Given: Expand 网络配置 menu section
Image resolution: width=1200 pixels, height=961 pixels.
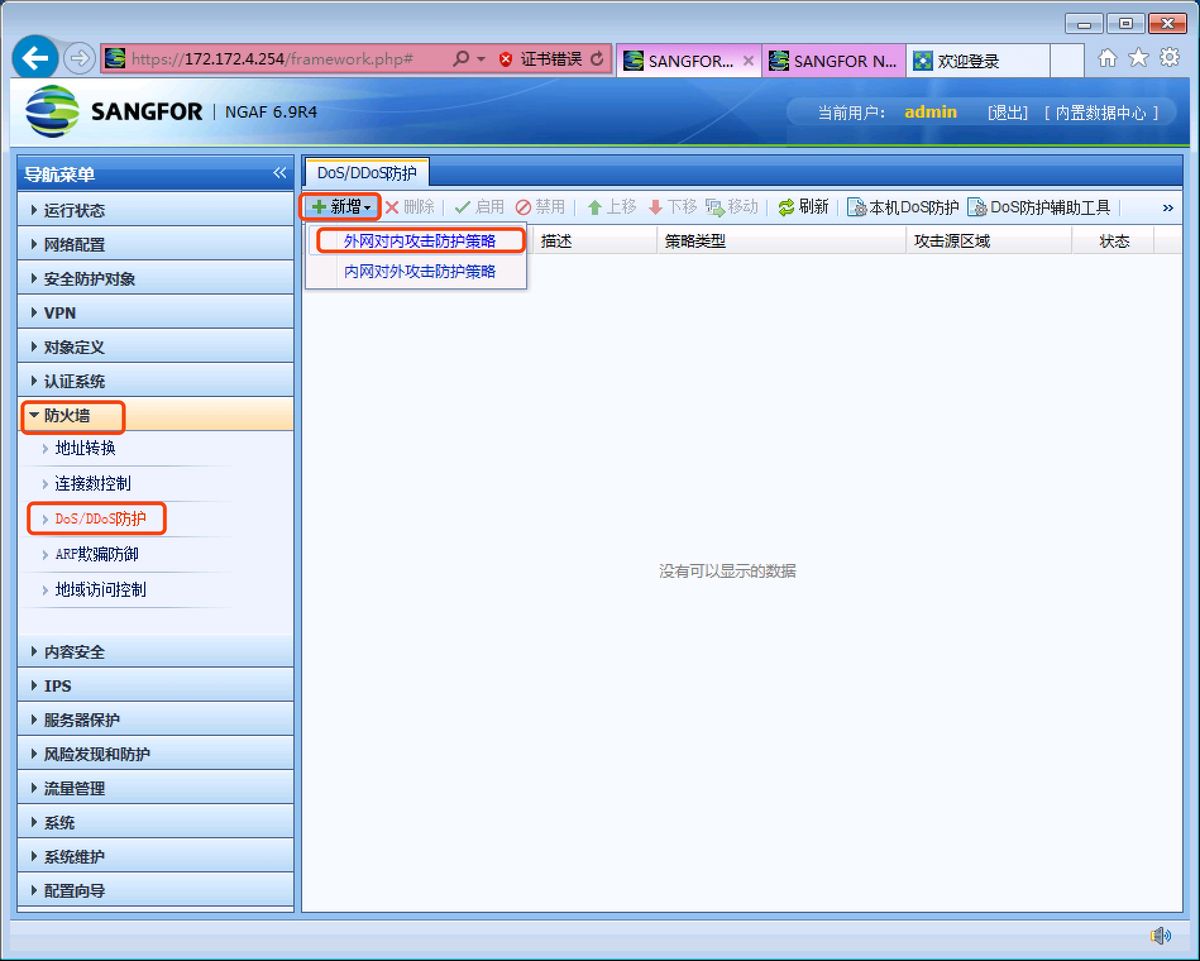Looking at the screenshot, I should (156, 244).
